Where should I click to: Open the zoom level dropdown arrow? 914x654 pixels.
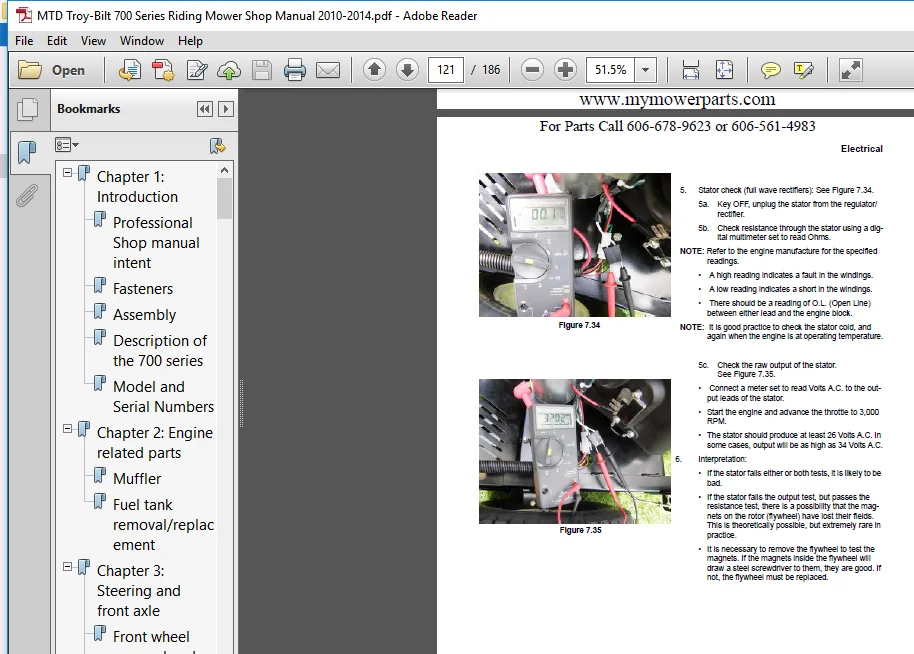point(645,70)
